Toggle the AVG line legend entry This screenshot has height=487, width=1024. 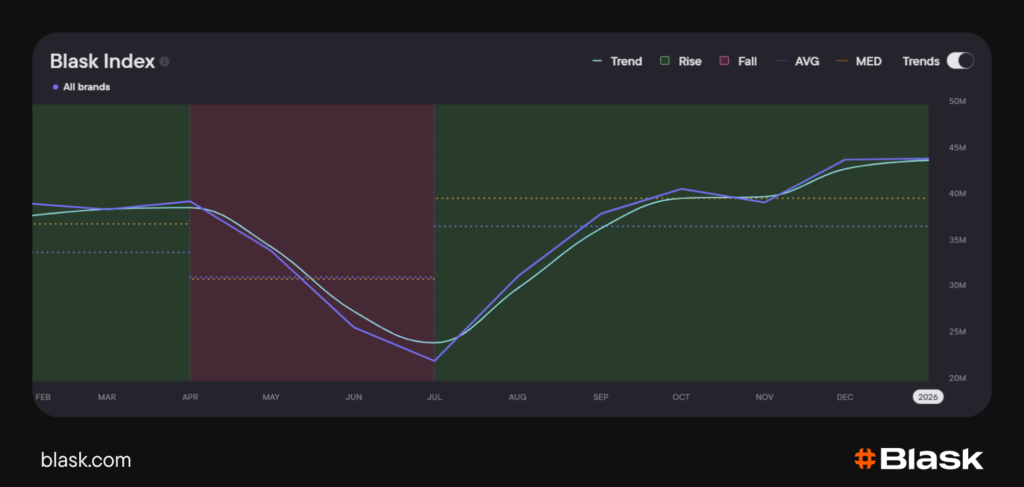(x=796, y=61)
